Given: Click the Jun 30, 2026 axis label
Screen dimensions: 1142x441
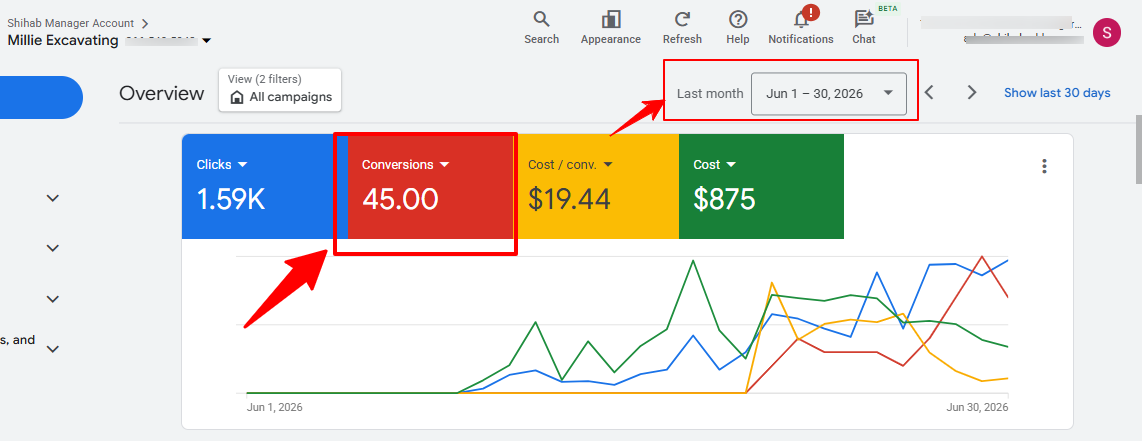Looking at the screenshot, I should (977, 408).
